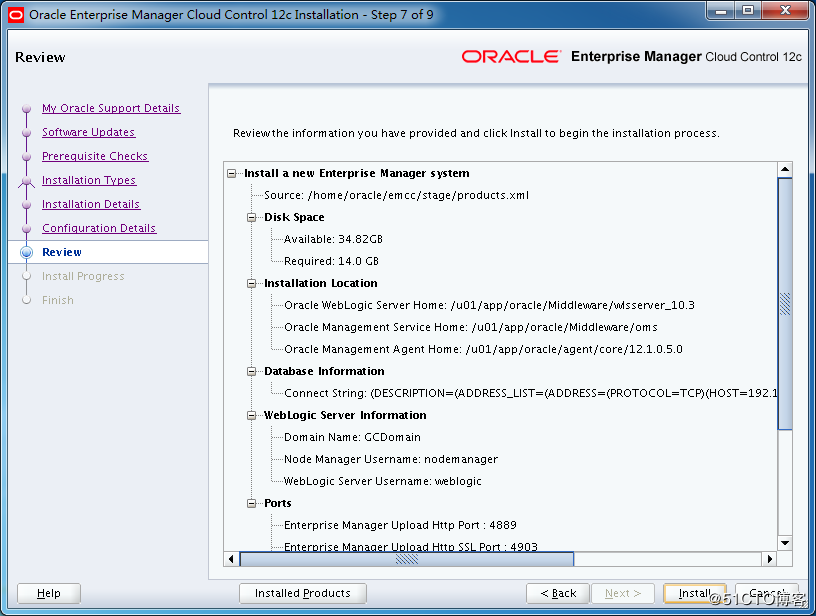
Task: Click the Installation Types step marker
Action: 27,181
